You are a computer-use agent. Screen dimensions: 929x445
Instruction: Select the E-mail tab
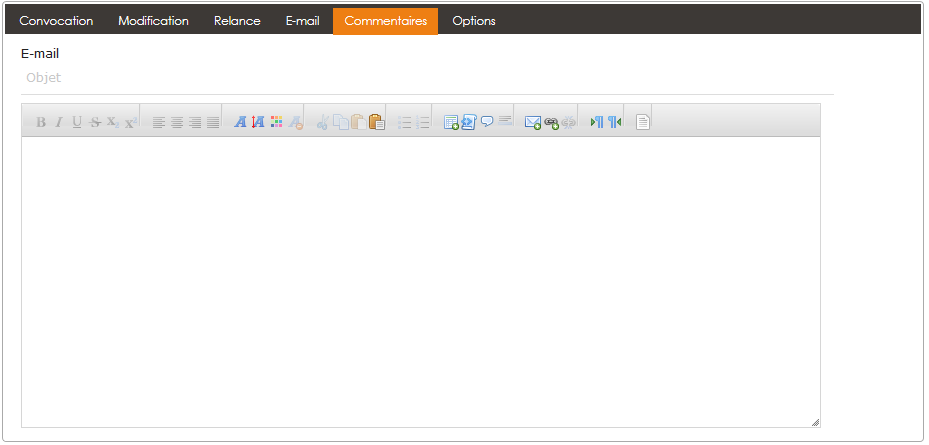[303, 21]
